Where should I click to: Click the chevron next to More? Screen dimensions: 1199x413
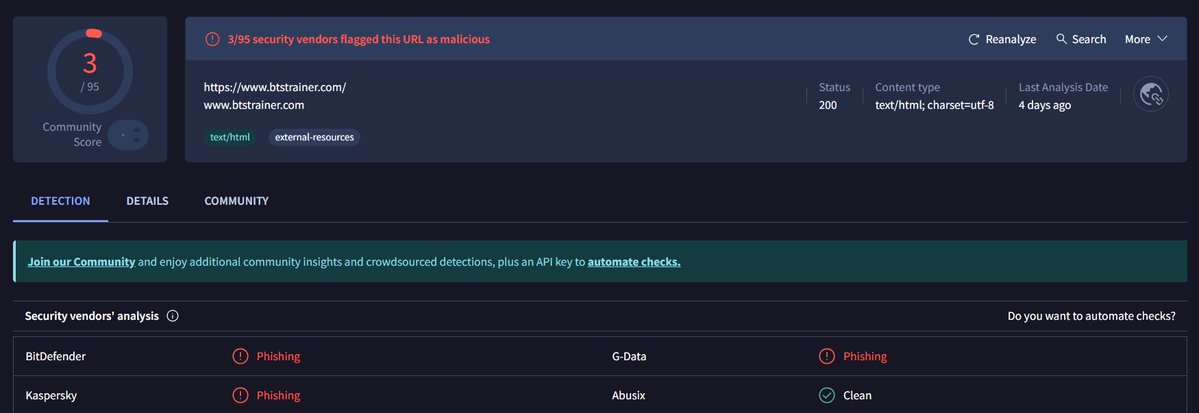[x=1162, y=39]
